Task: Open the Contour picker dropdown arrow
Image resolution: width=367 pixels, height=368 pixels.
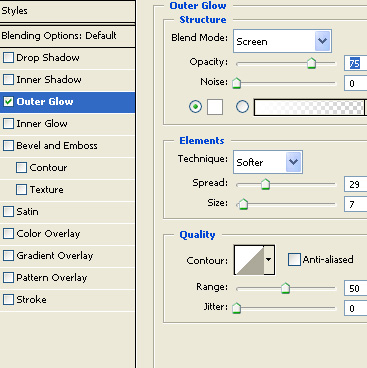Action: (269, 260)
